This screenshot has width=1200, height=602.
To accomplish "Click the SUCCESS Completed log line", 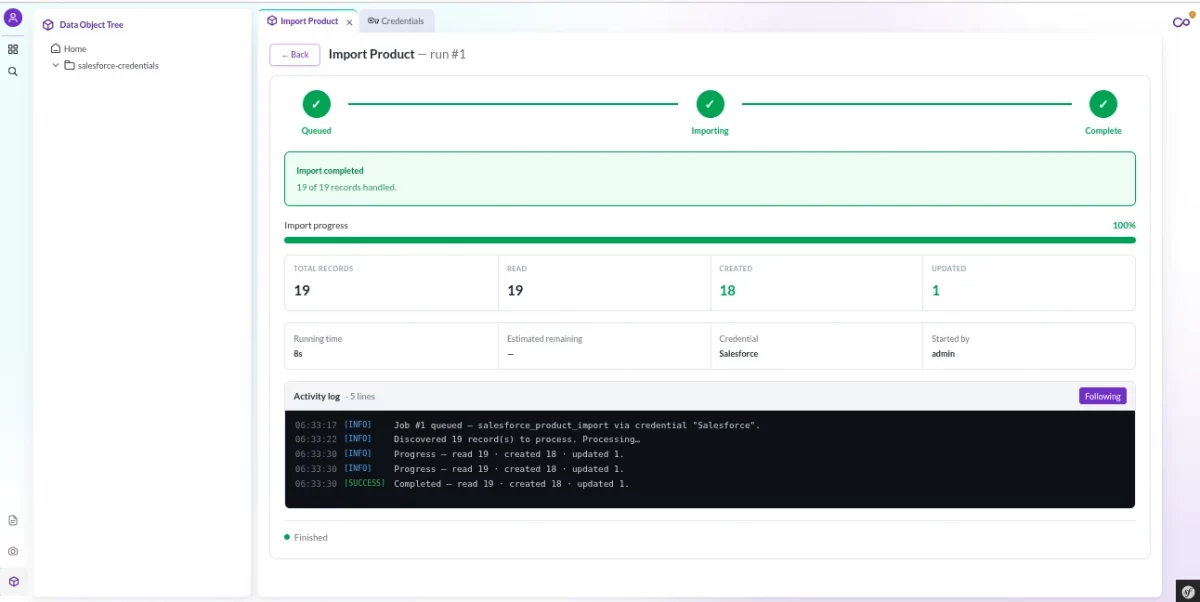I will point(462,484).
